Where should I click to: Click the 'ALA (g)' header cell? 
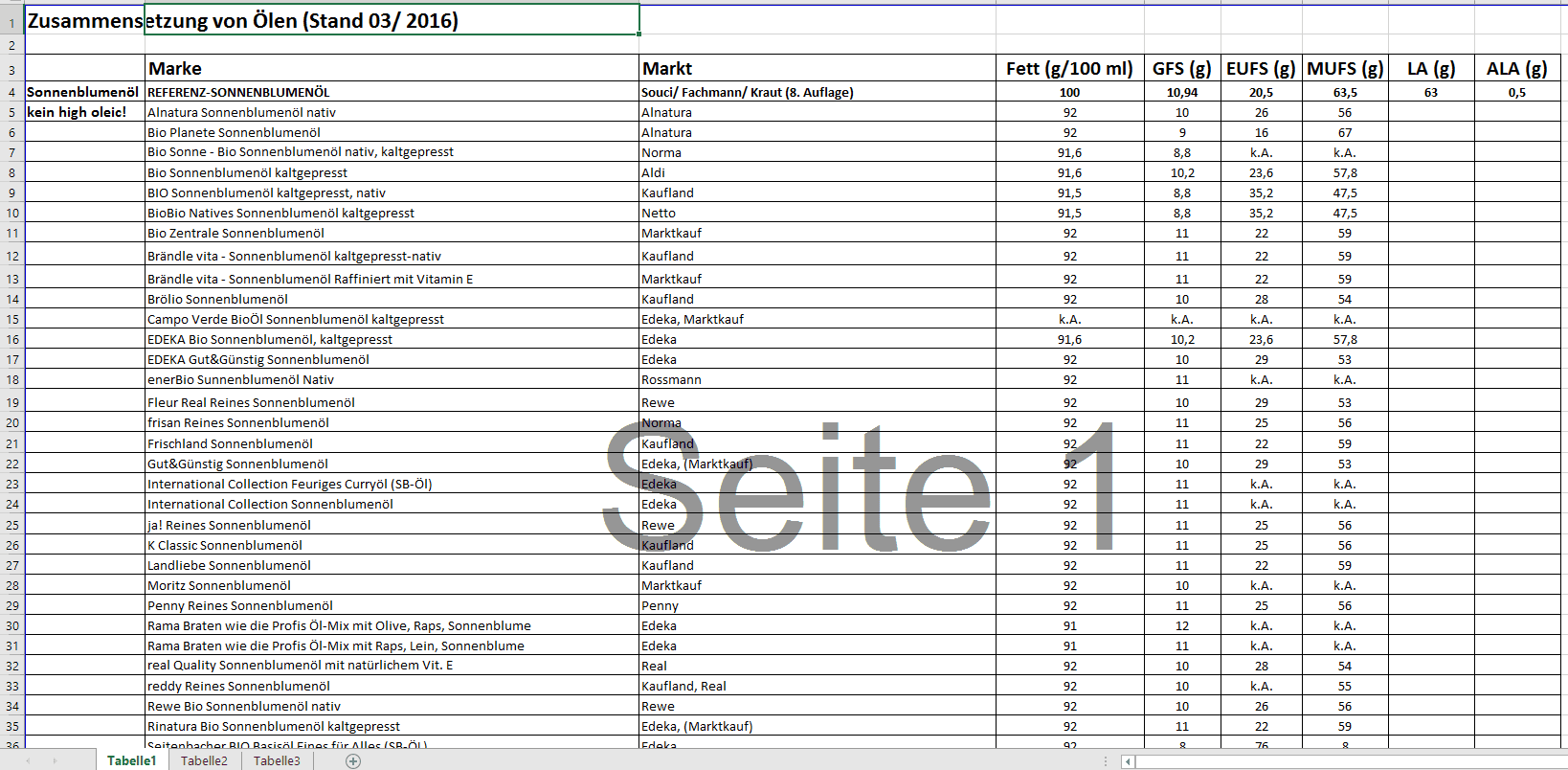[1516, 68]
